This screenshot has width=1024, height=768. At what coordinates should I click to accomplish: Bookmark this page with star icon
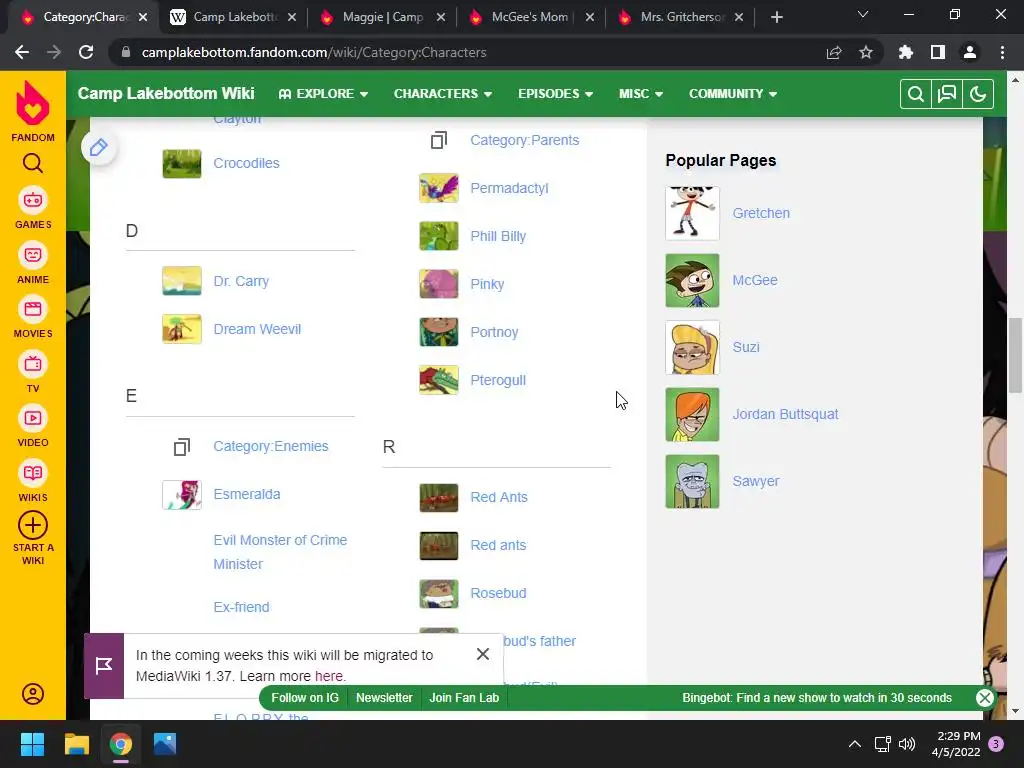point(866,52)
